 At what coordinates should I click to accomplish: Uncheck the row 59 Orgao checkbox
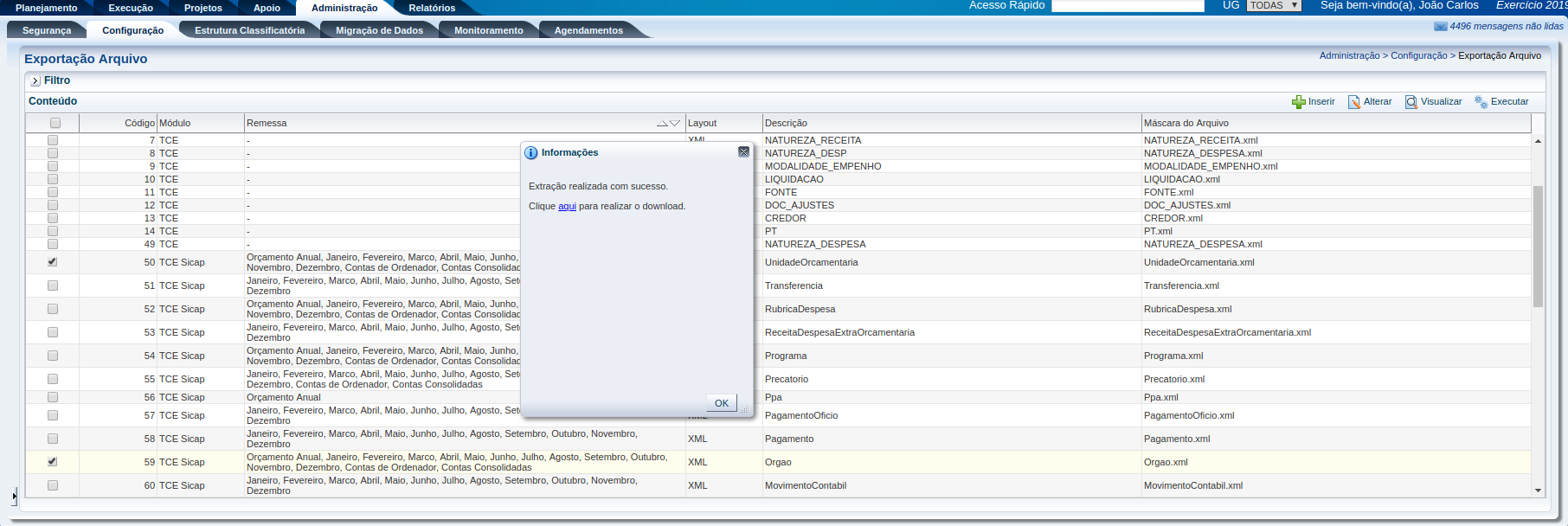[x=53, y=462]
